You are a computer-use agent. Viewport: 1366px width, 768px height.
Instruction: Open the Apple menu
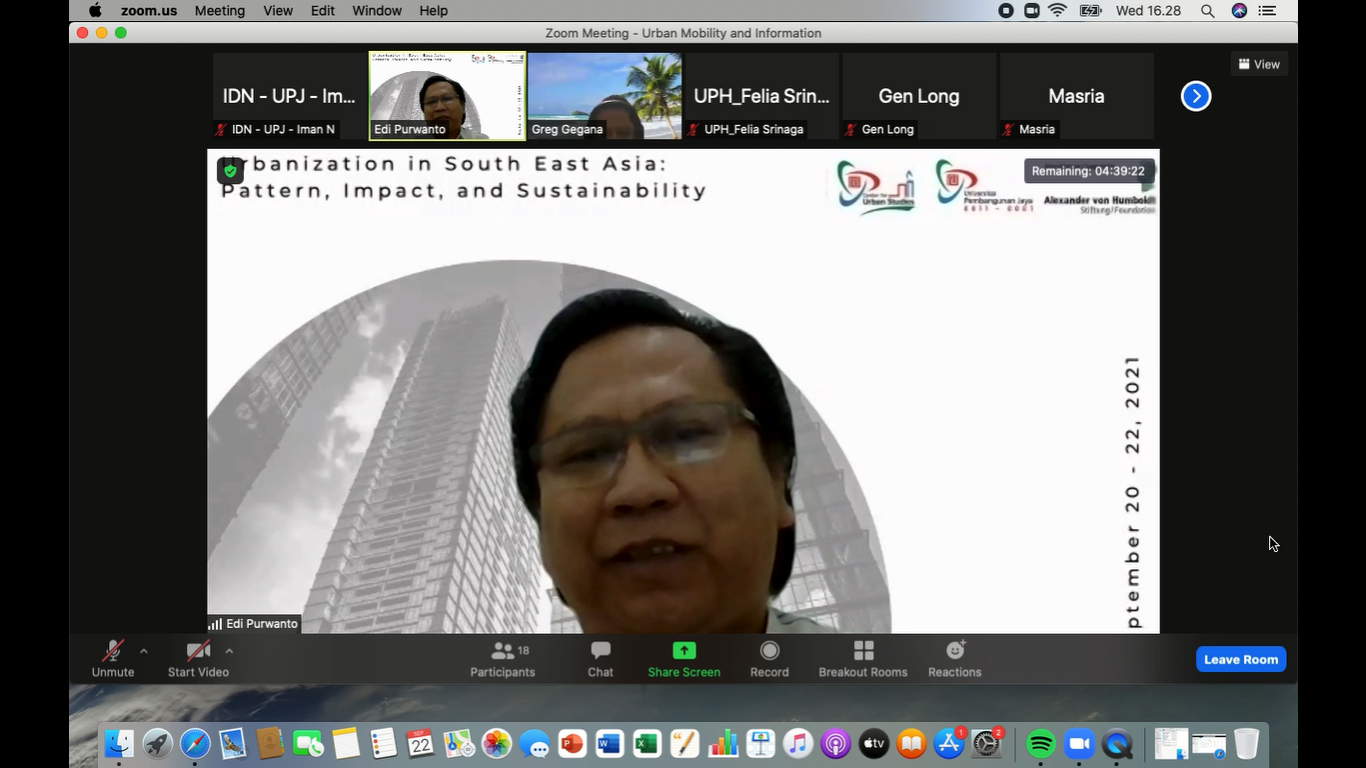click(95, 10)
